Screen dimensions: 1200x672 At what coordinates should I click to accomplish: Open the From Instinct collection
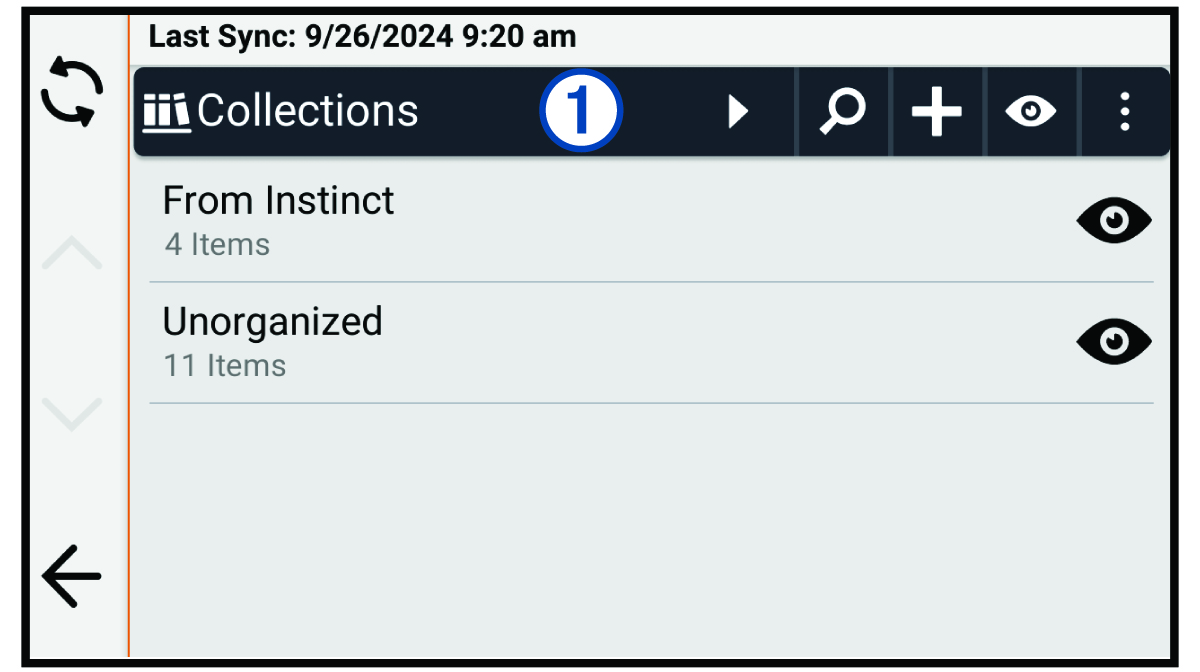pyautogui.click(x=279, y=201)
